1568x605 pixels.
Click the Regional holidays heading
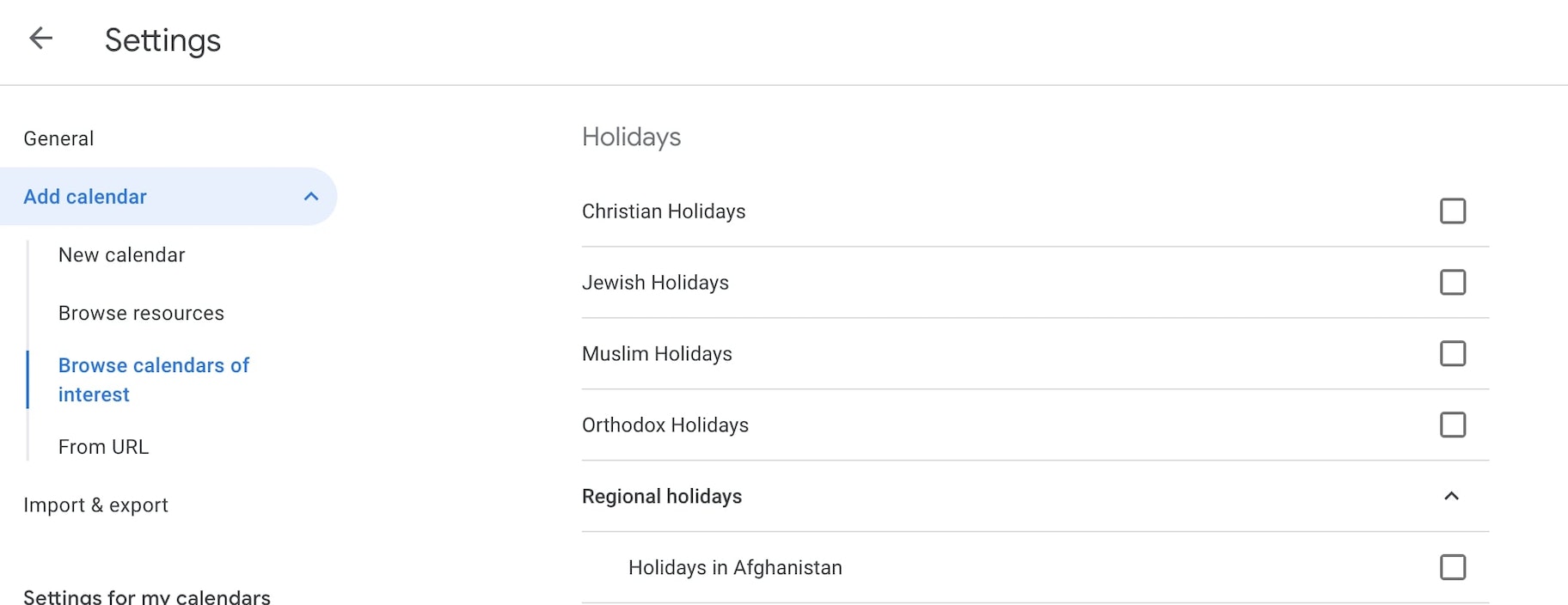(x=661, y=497)
